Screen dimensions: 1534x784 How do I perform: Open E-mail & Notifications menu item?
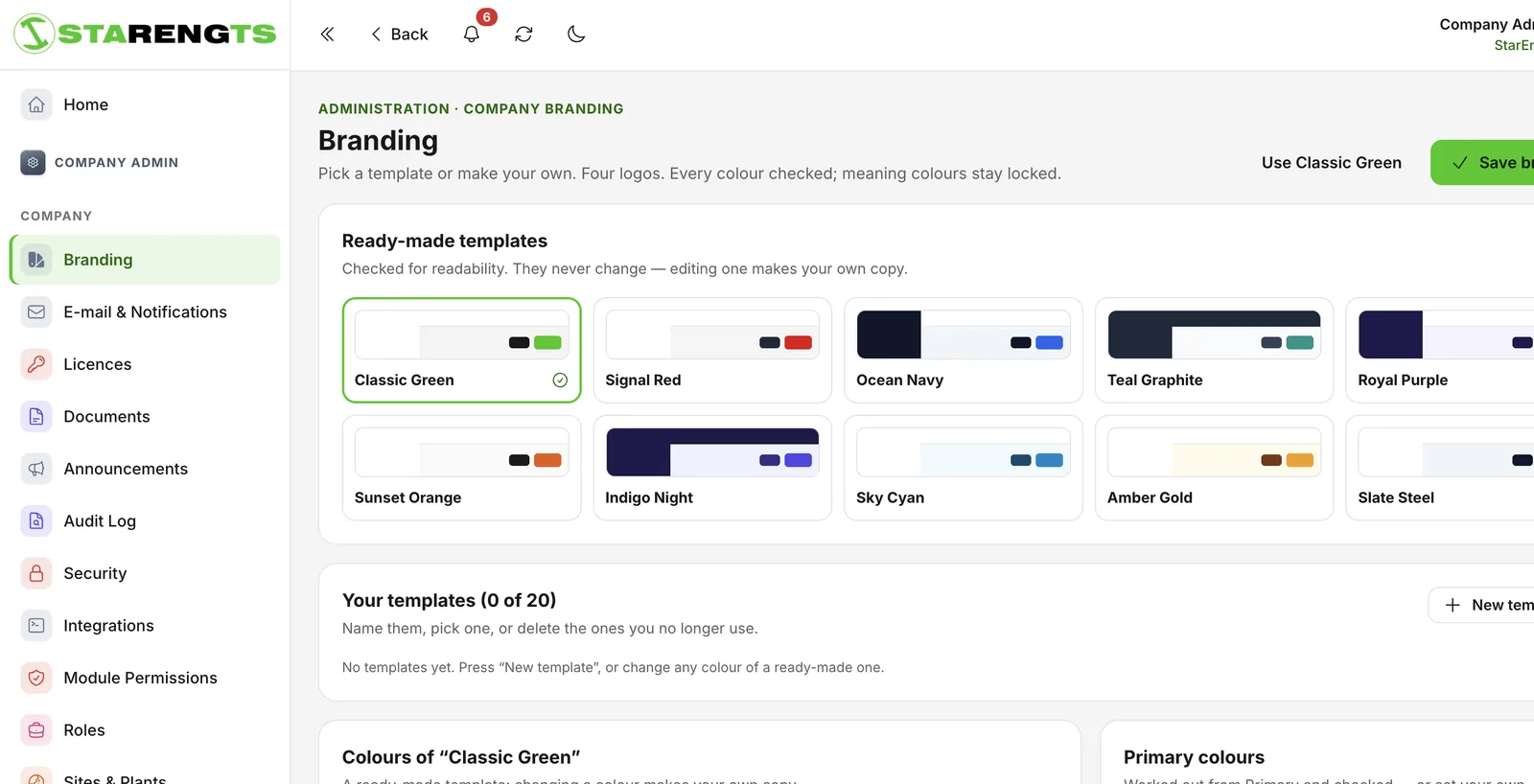click(145, 312)
